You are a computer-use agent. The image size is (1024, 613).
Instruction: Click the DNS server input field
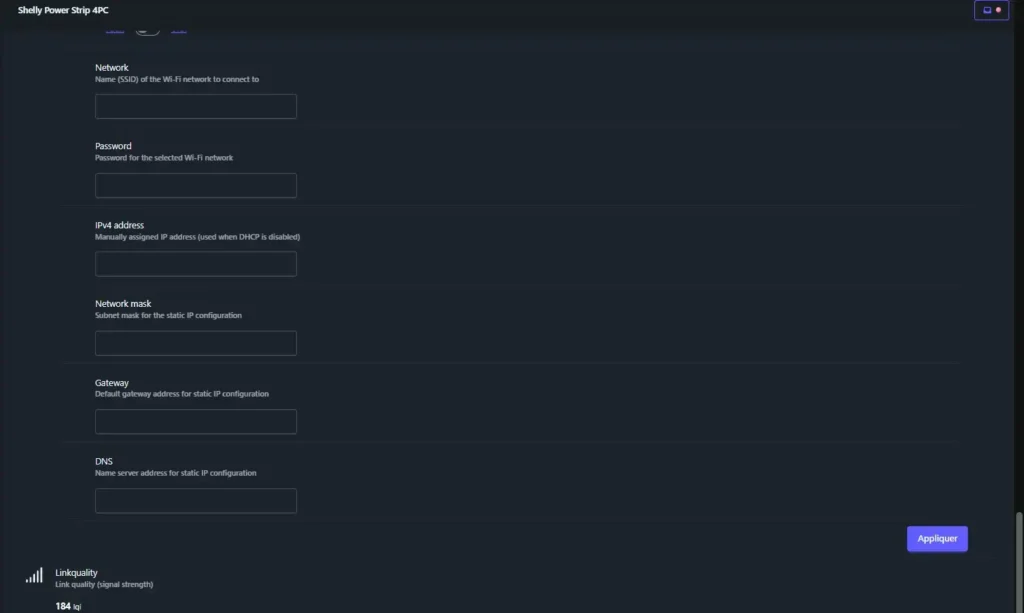click(196, 501)
